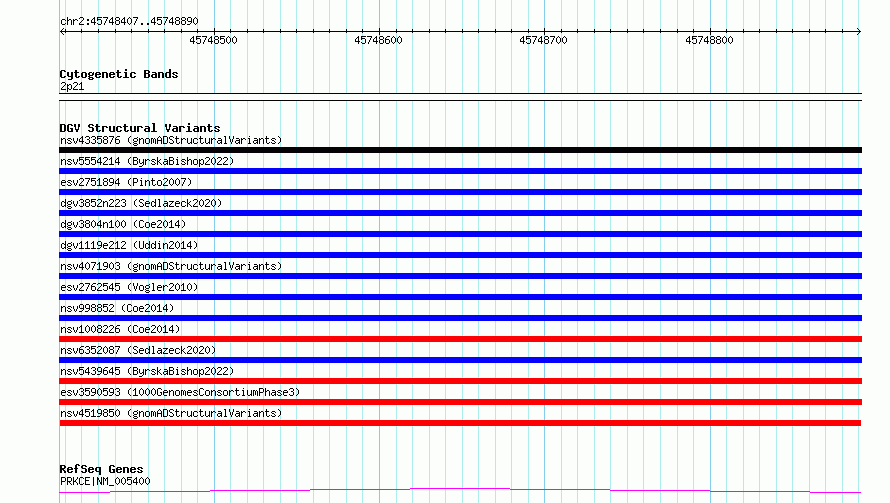Click the red bar under nsv5439645

click(x=460, y=381)
